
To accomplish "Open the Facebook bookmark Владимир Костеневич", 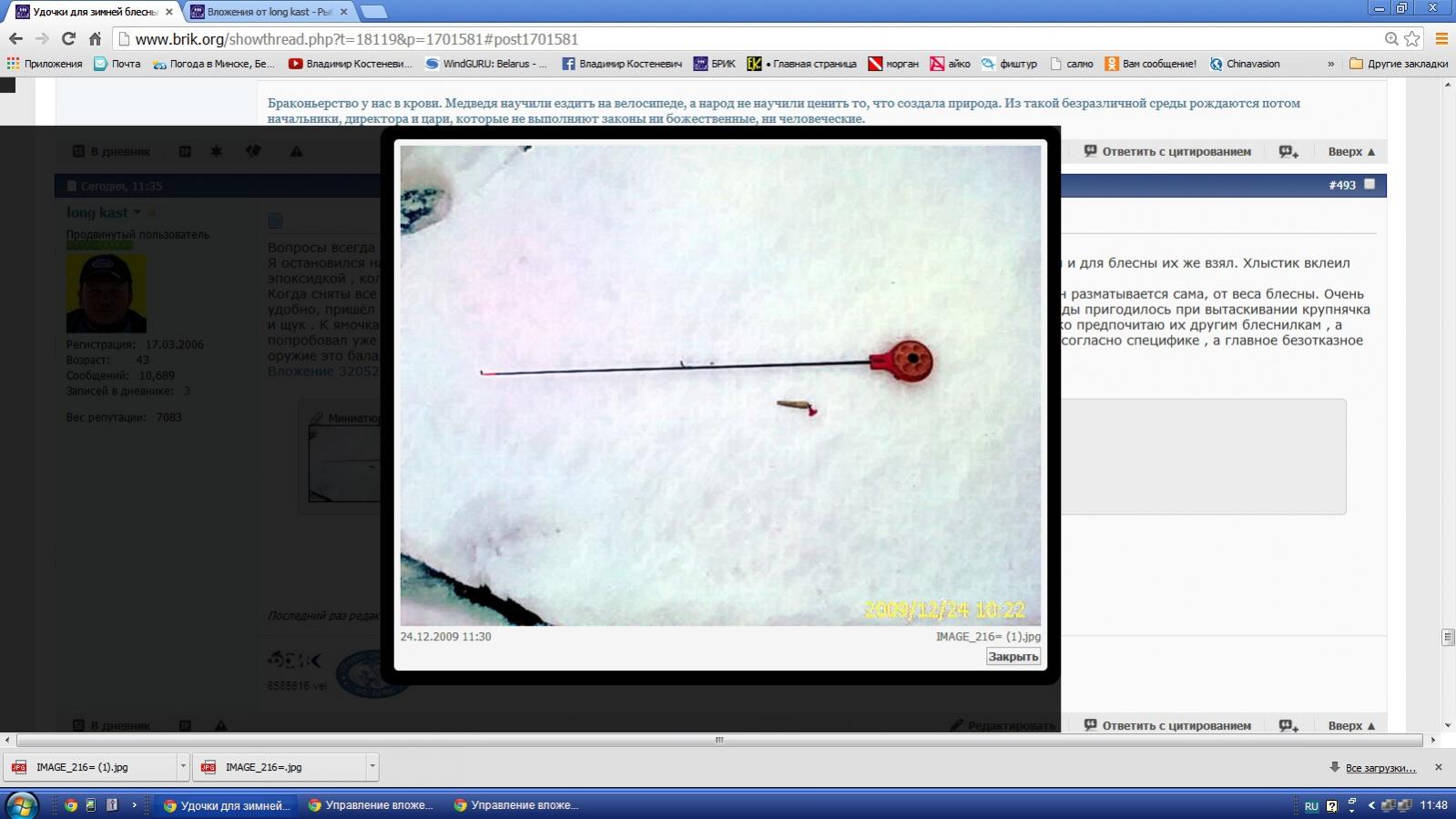I will (622, 64).
